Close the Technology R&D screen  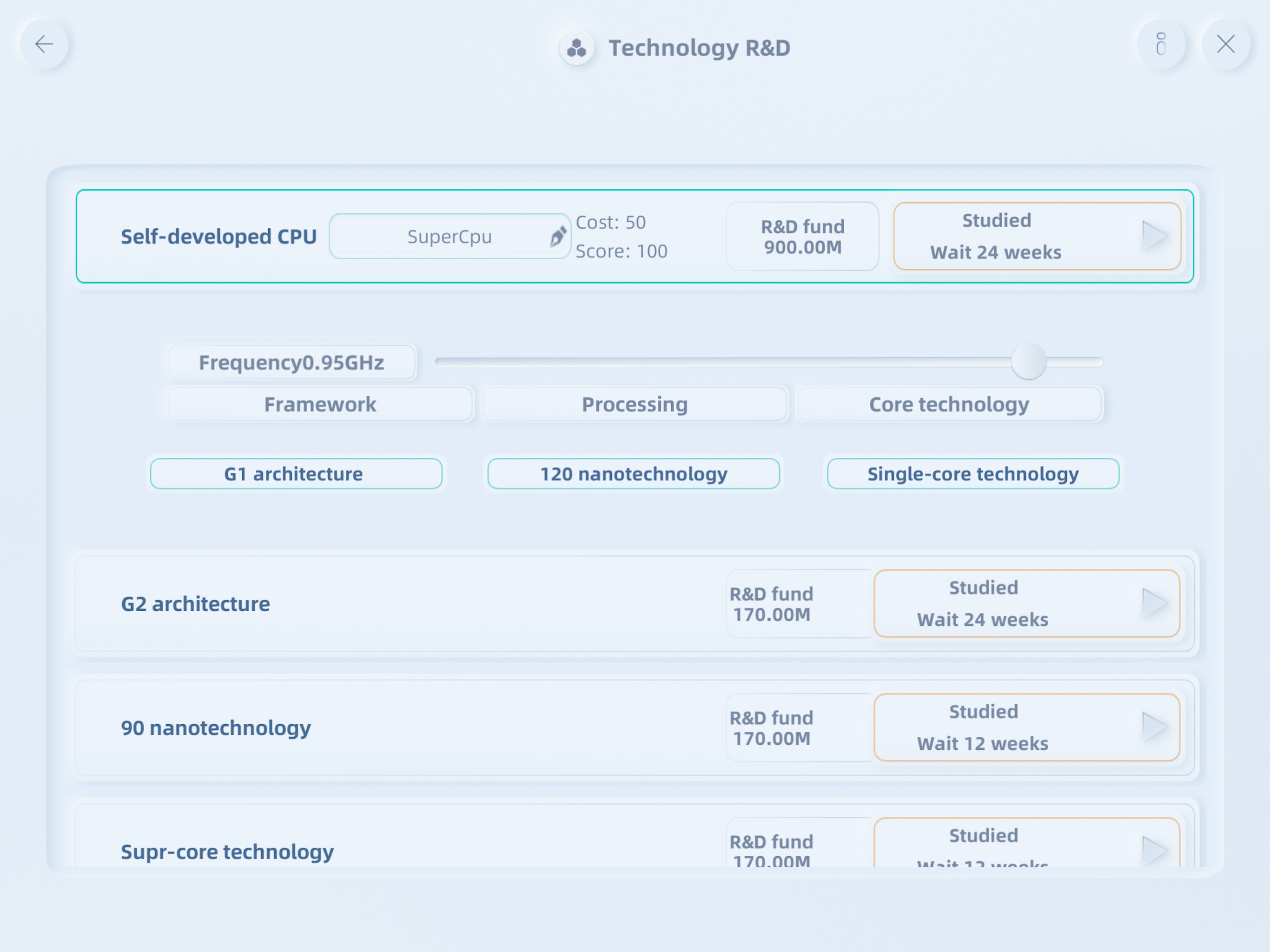[x=1225, y=44]
